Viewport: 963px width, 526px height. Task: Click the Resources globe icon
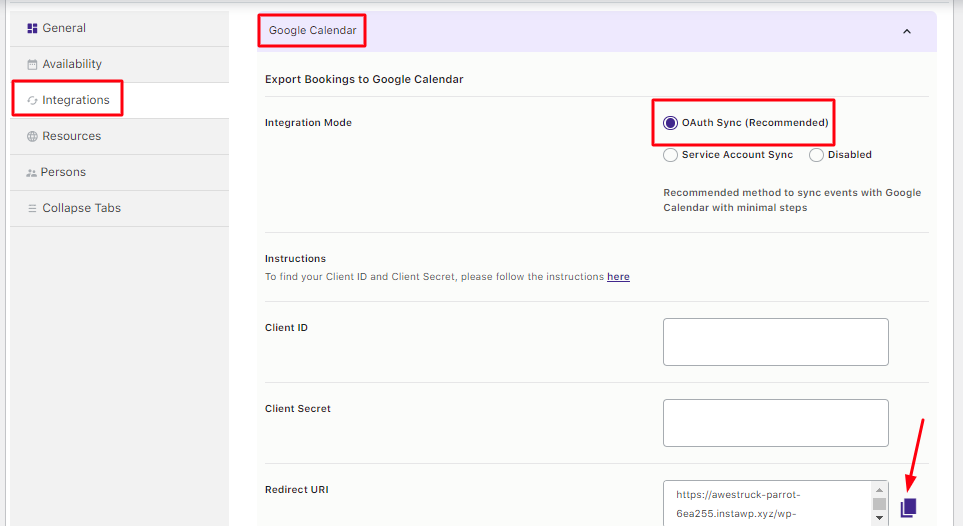33,136
